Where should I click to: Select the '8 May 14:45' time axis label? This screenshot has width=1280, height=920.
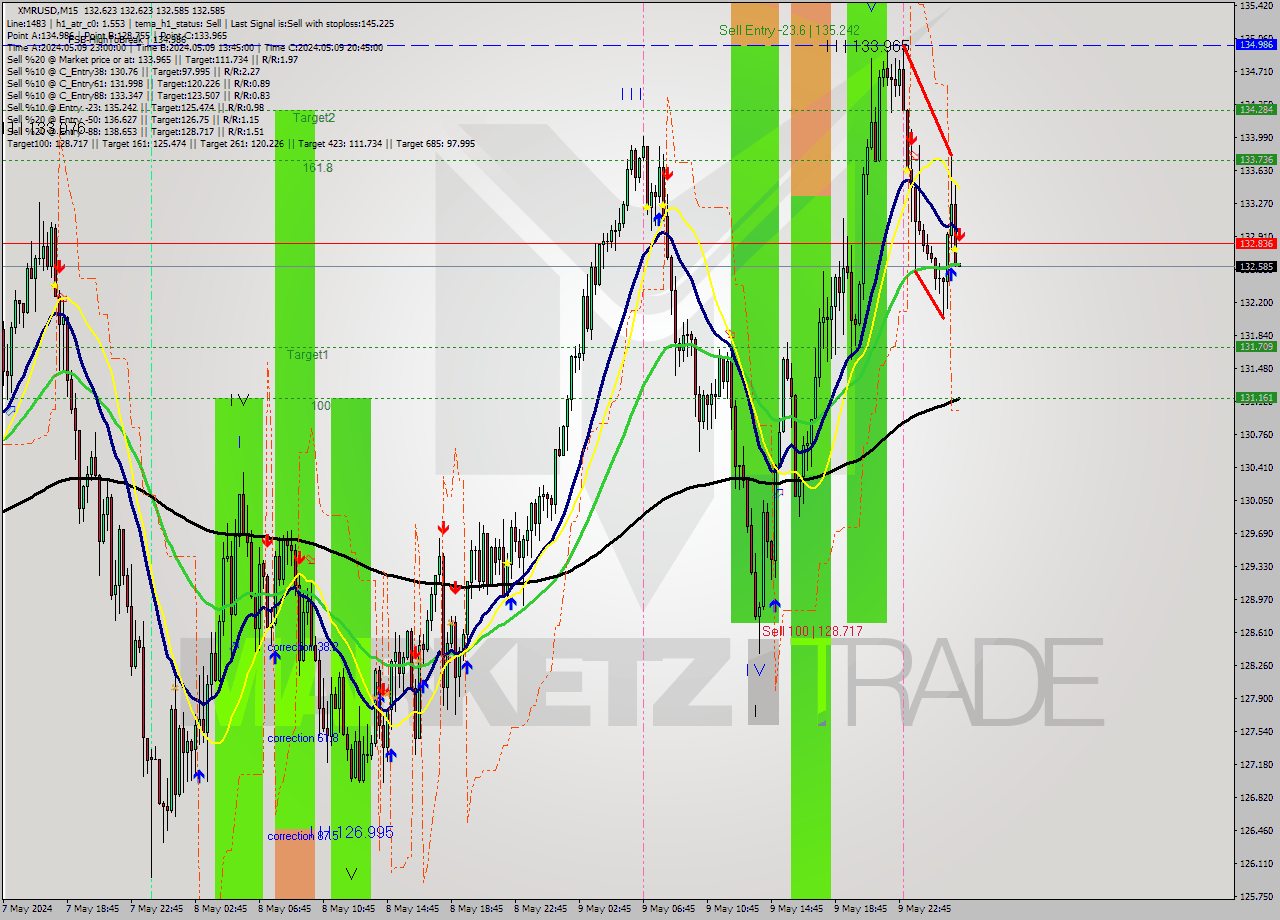point(412,909)
